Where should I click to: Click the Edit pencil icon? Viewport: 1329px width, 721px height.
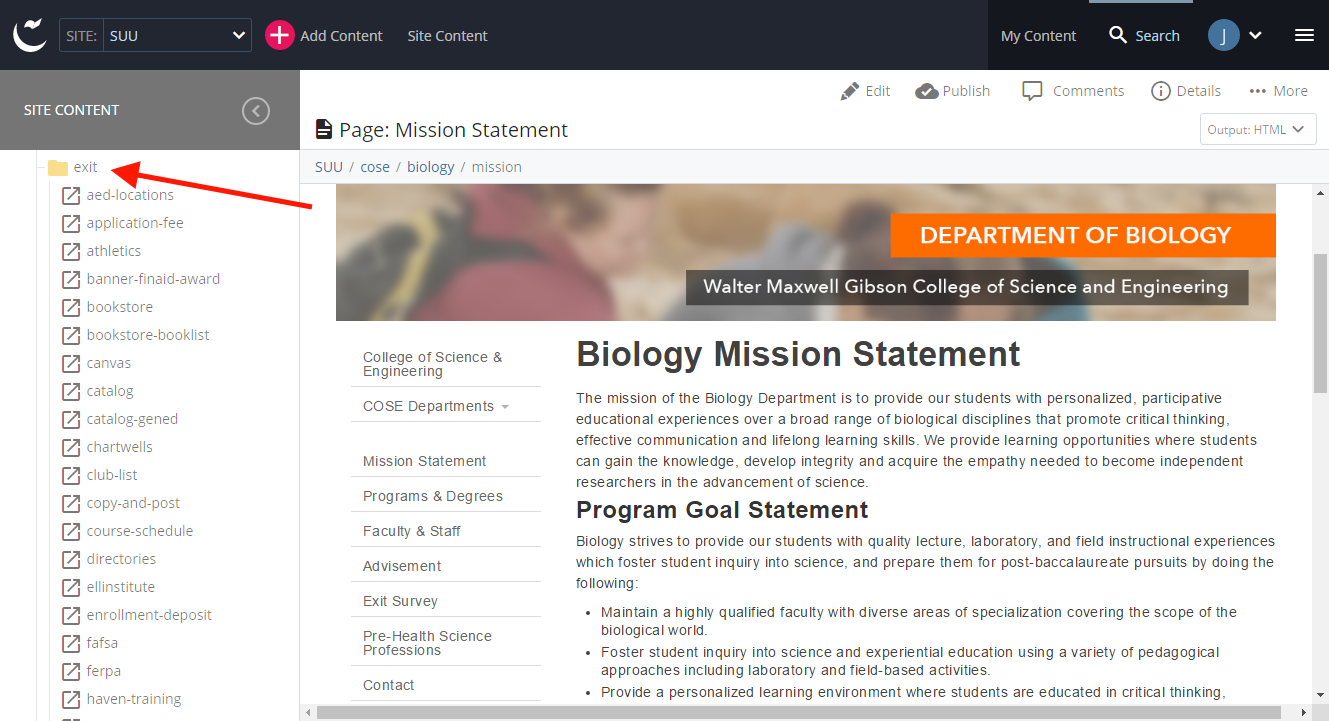(850, 91)
